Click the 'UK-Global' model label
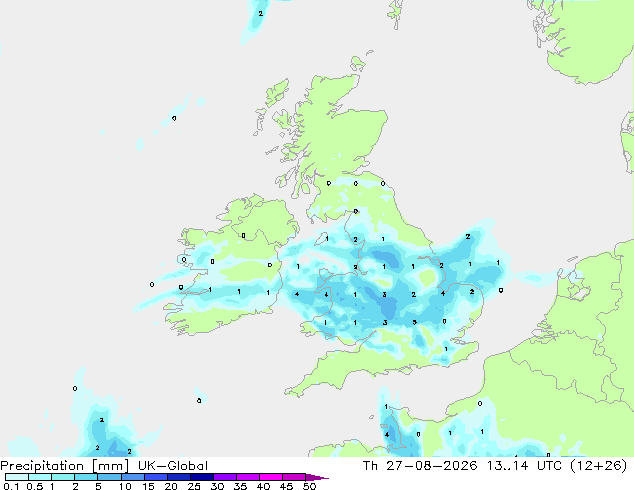Screen dimensions: 634x490 click(173, 466)
